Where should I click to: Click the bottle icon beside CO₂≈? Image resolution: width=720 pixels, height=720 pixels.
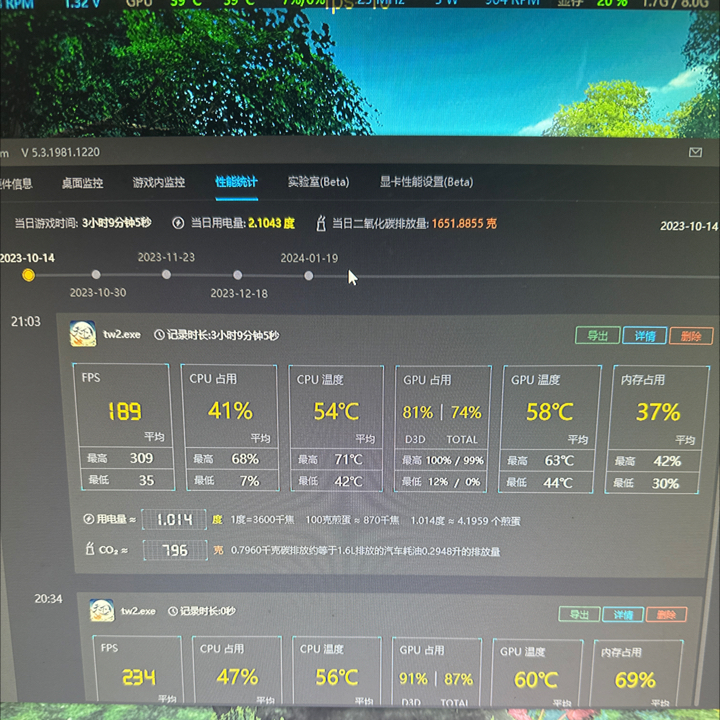click(x=90, y=548)
